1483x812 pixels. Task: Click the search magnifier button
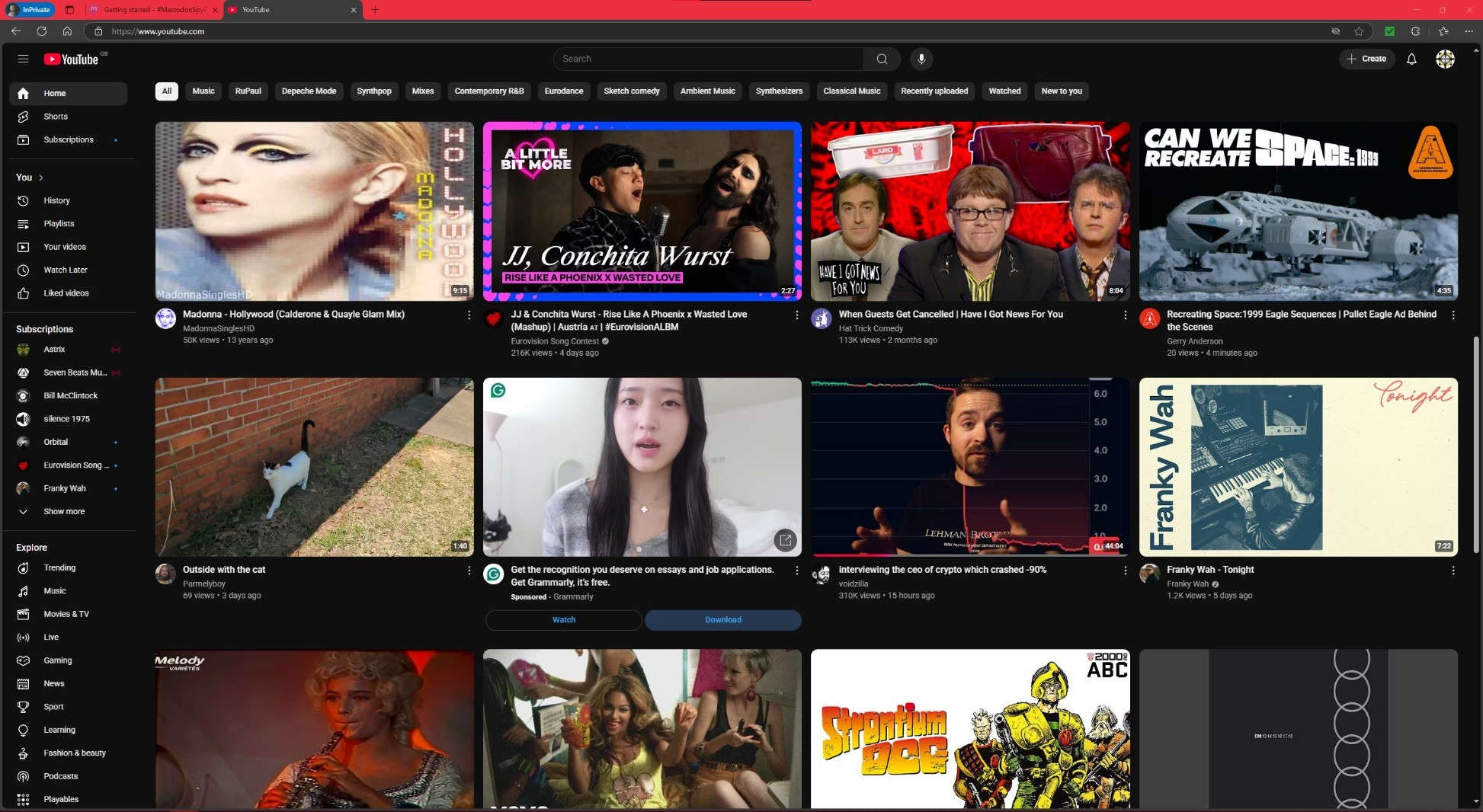[x=882, y=59]
